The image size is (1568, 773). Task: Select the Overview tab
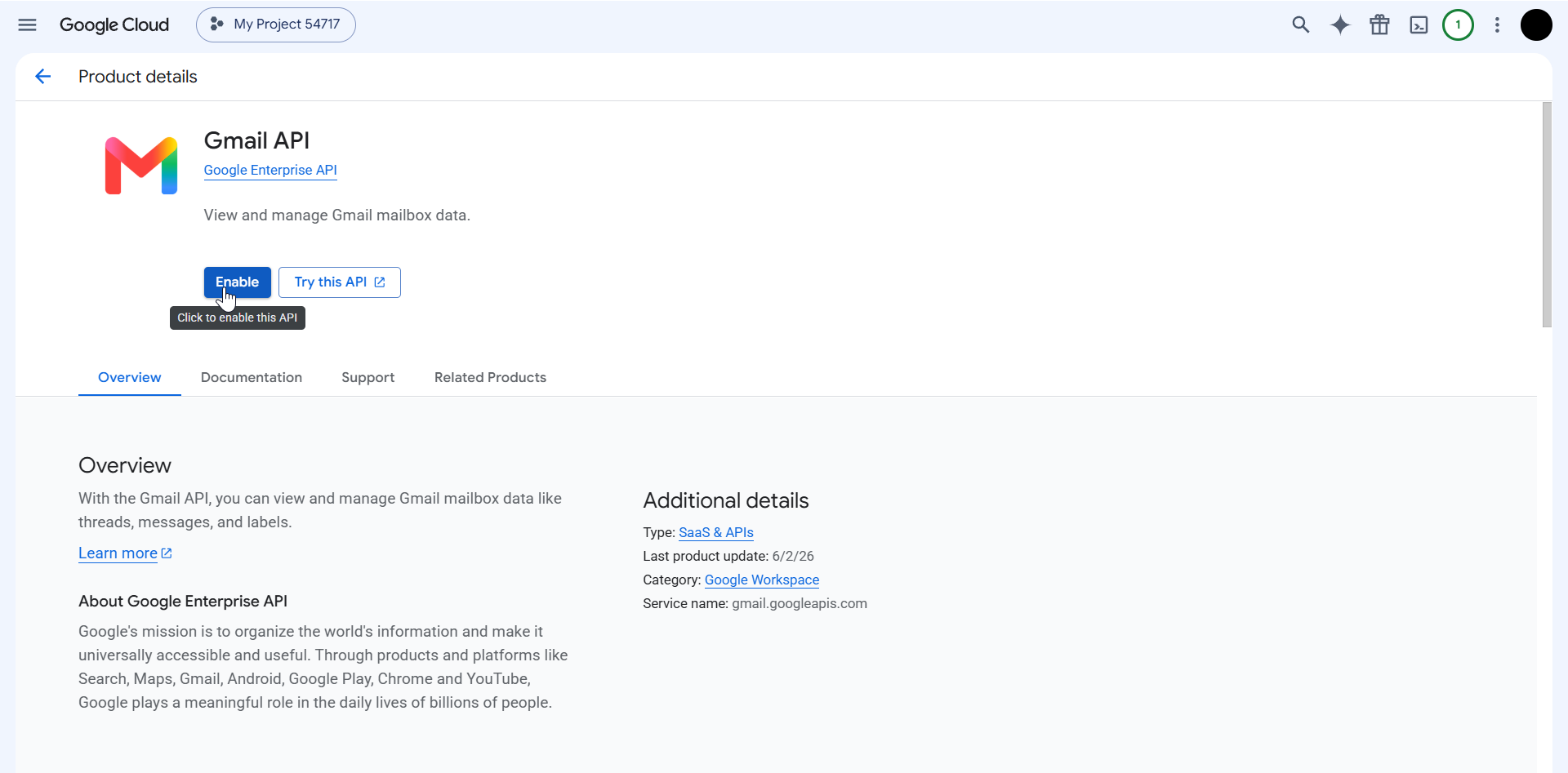click(130, 377)
